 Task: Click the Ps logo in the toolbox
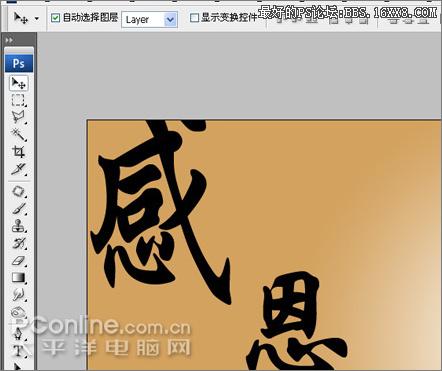click(19, 63)
